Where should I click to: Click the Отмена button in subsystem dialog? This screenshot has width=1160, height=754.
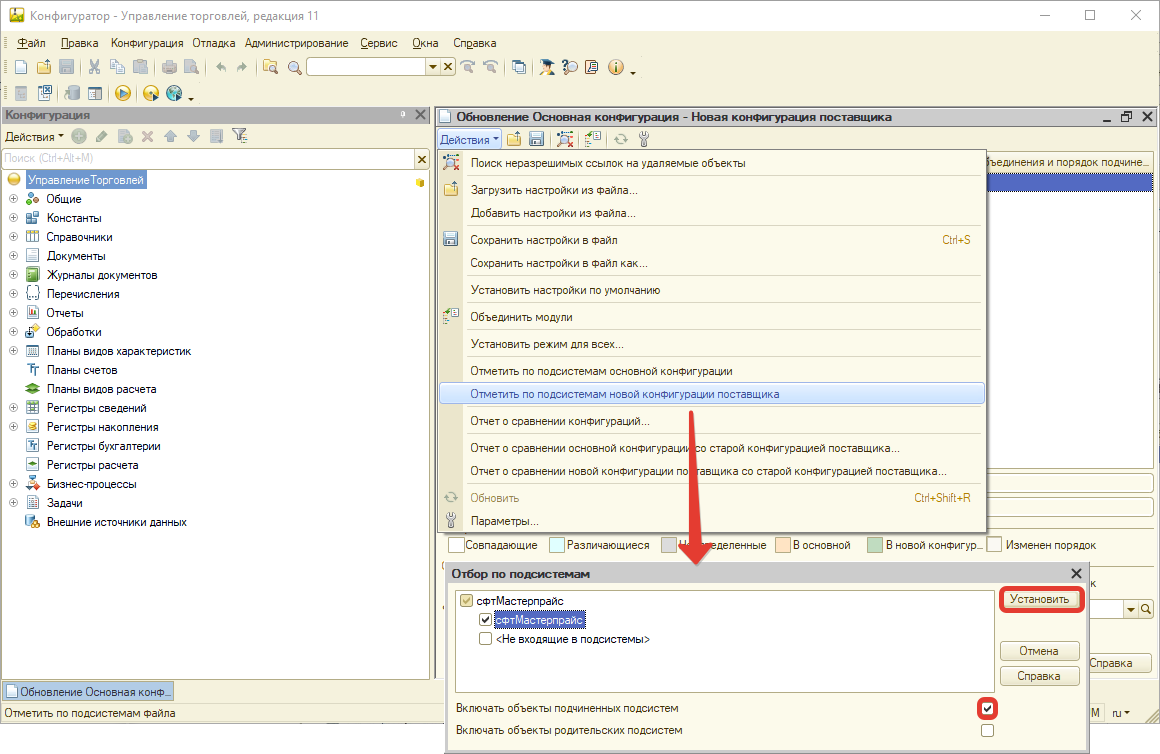[1039, 651]
